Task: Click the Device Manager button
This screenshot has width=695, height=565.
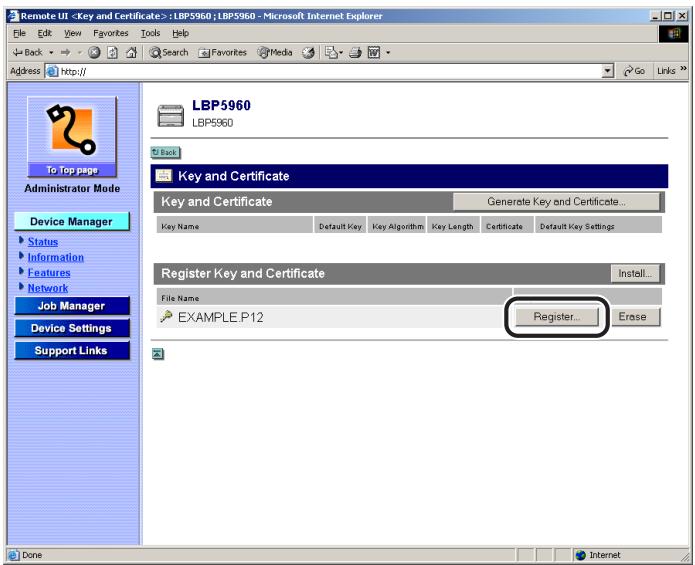Action: click(x=71, y=222)
